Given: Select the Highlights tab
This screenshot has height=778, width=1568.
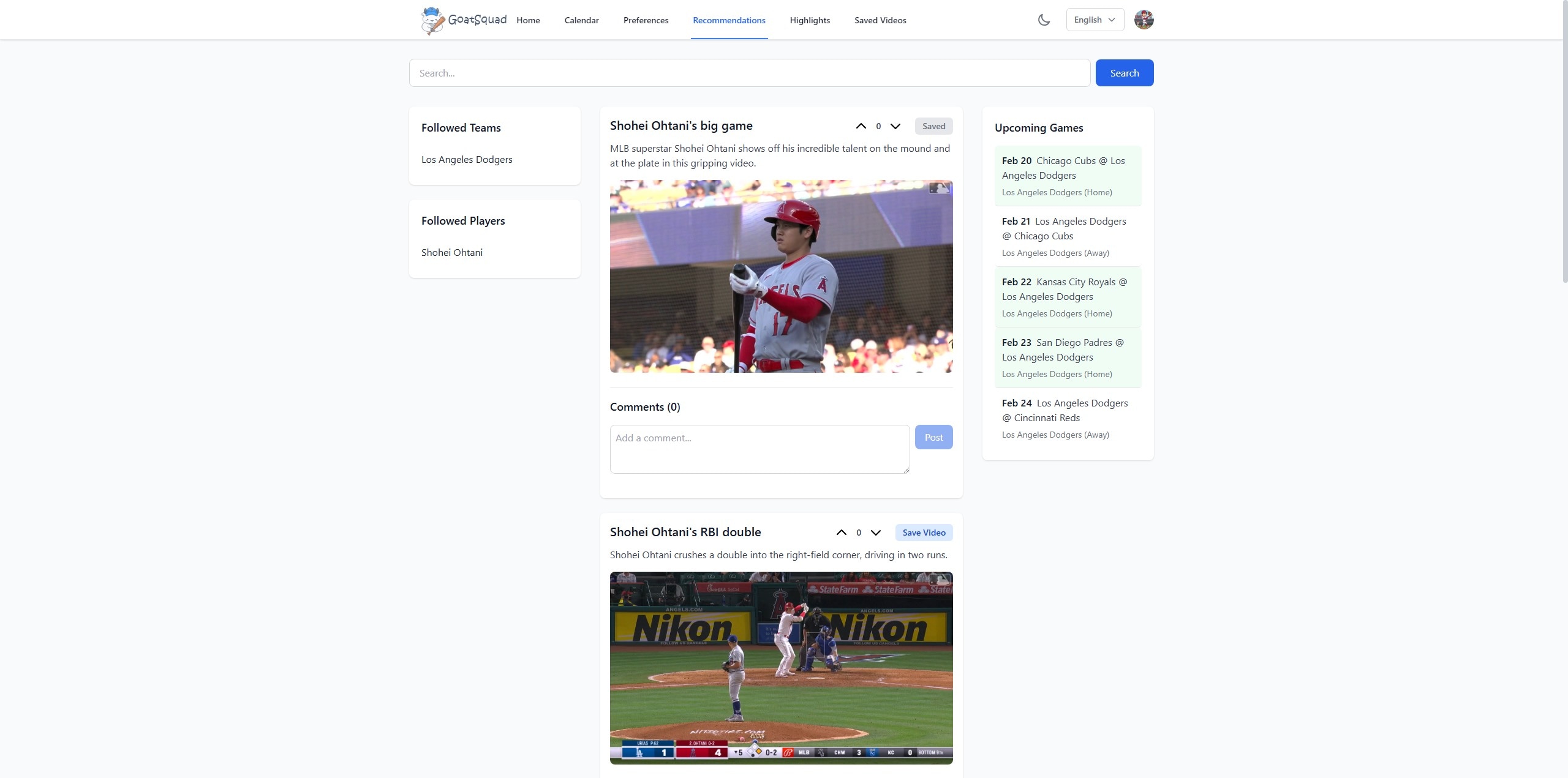Looking at the screenshot, I should point(810,19).
